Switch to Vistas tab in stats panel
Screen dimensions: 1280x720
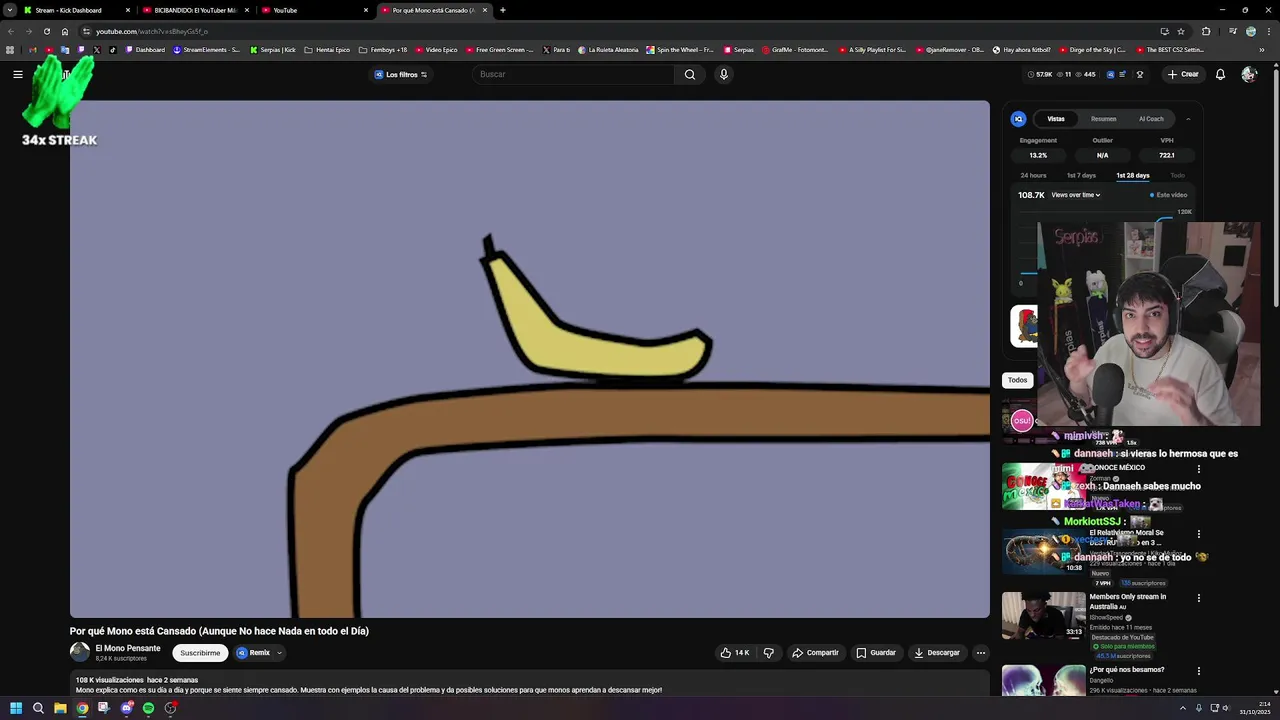click(x=1056, y=119)
